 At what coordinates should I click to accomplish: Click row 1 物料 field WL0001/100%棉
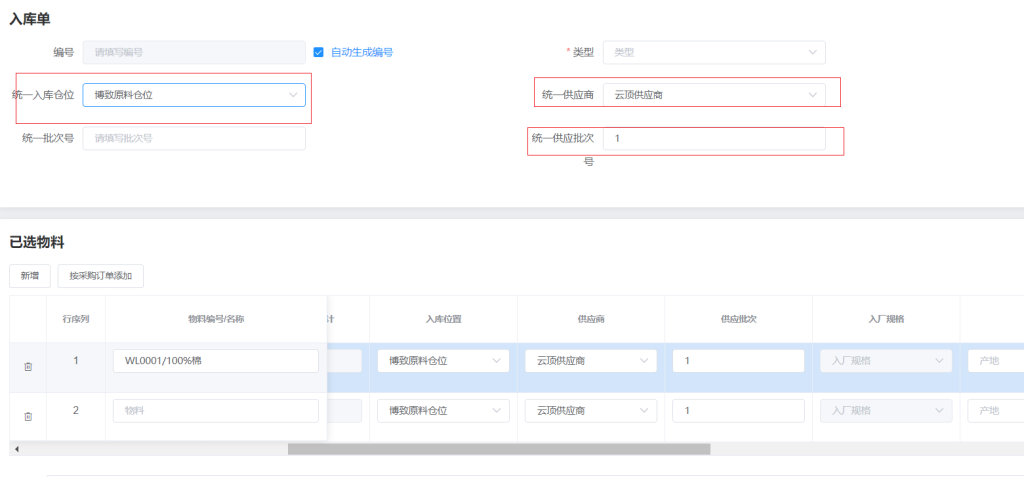(x=215, y=360)
